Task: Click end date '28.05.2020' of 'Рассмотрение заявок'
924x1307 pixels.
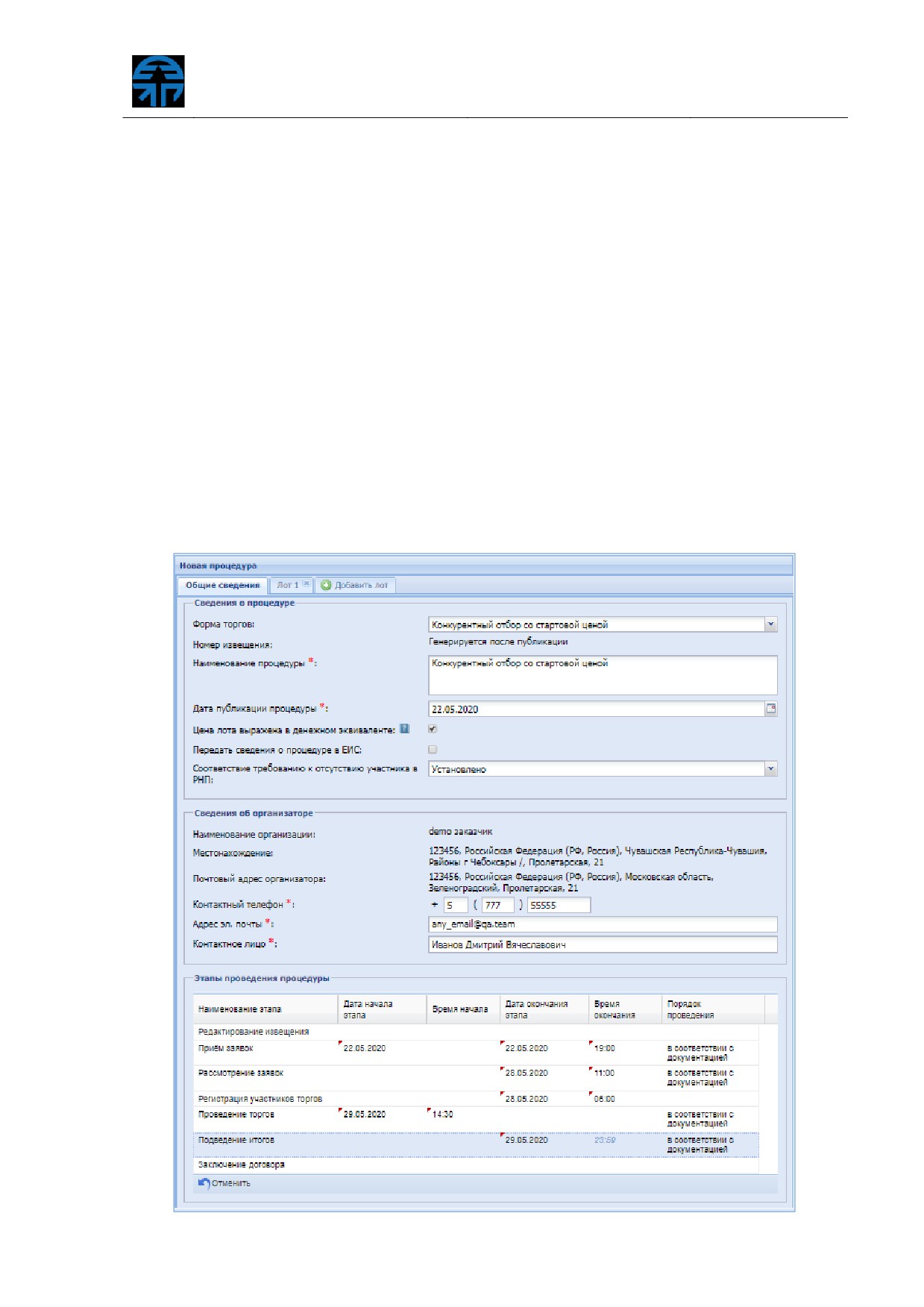Action: point(526,1073)
